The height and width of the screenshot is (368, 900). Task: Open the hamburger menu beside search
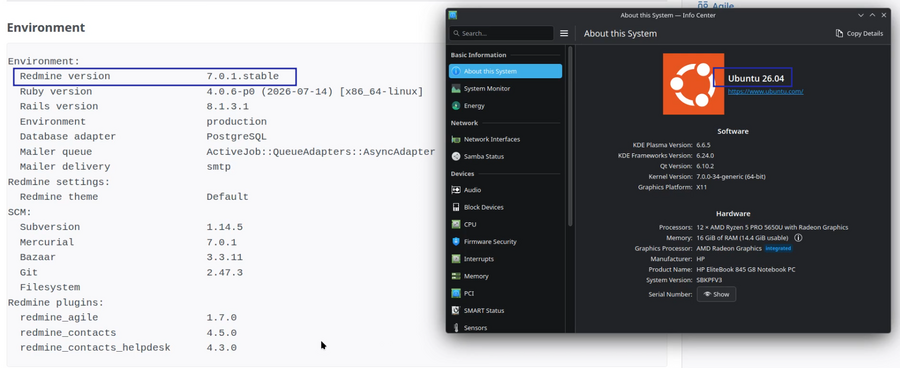pyautogui.click(x=564, y=33)
